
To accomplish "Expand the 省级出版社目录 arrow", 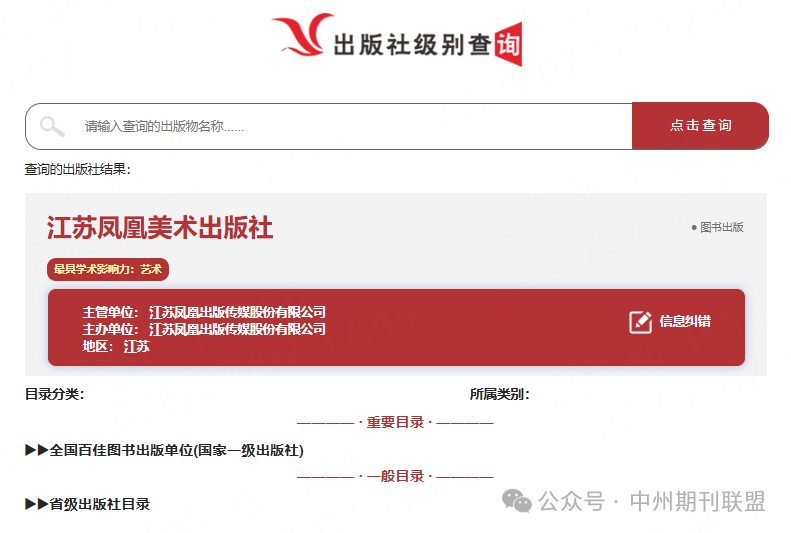I will tap(36, 504).
